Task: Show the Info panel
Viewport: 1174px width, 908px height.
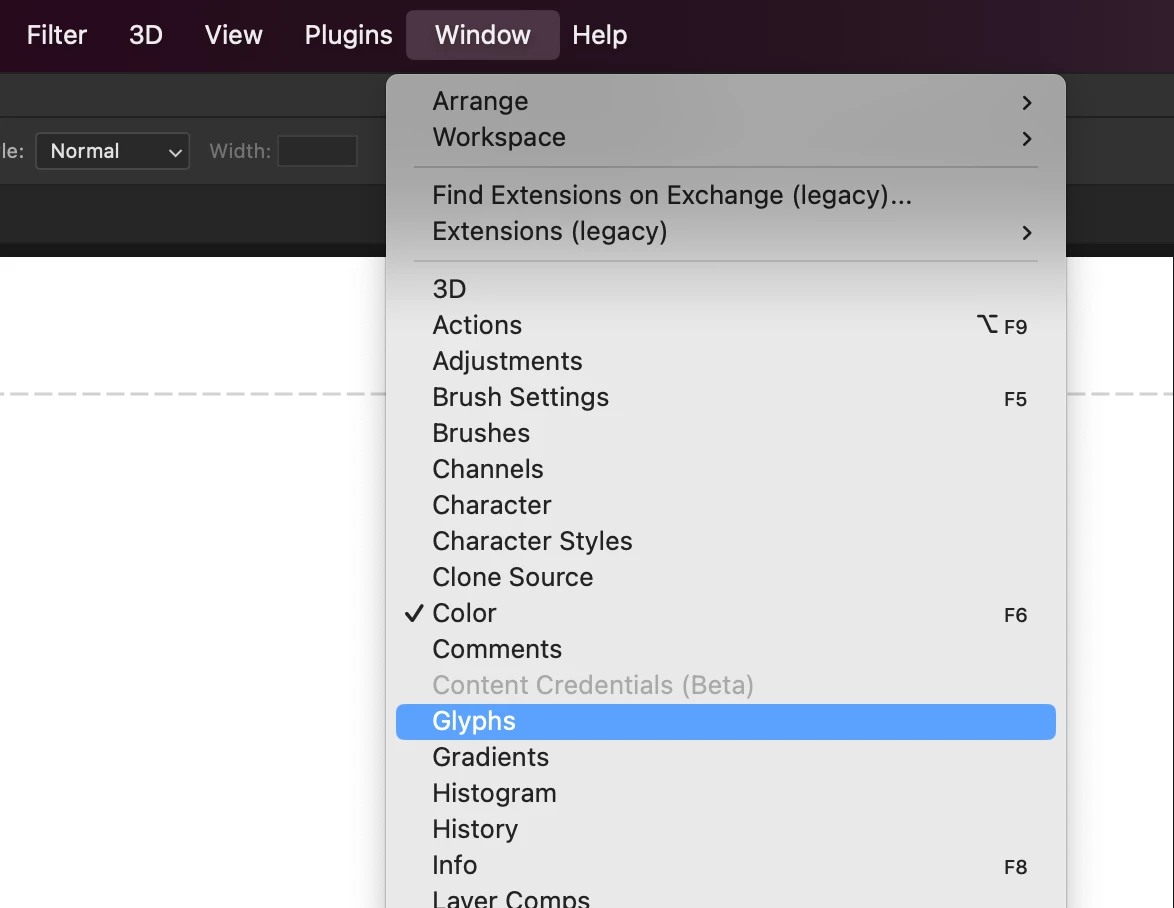Action: (455, 866)
